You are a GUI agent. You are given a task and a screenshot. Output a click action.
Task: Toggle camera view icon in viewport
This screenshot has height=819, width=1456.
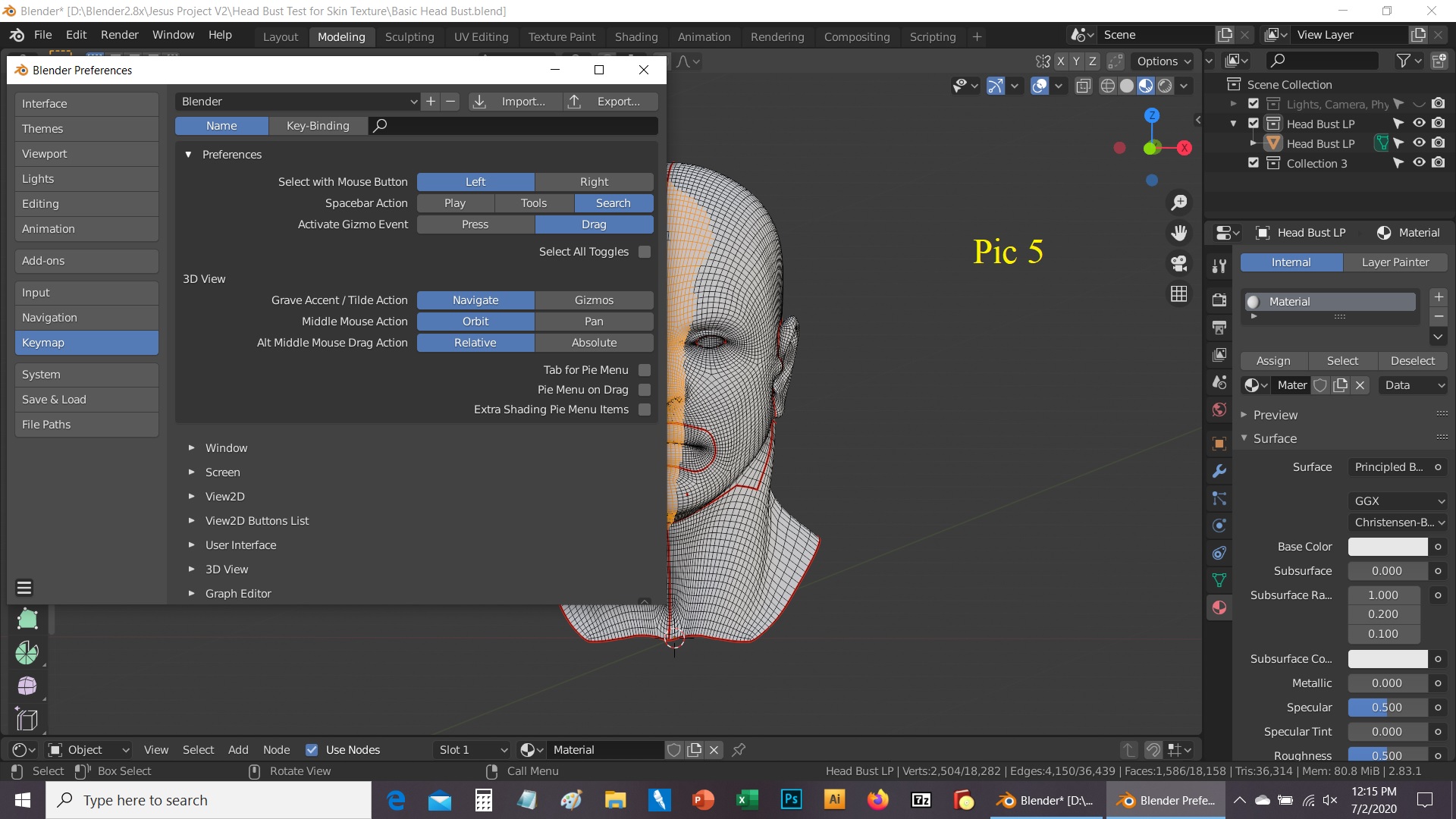(1178, 263)
